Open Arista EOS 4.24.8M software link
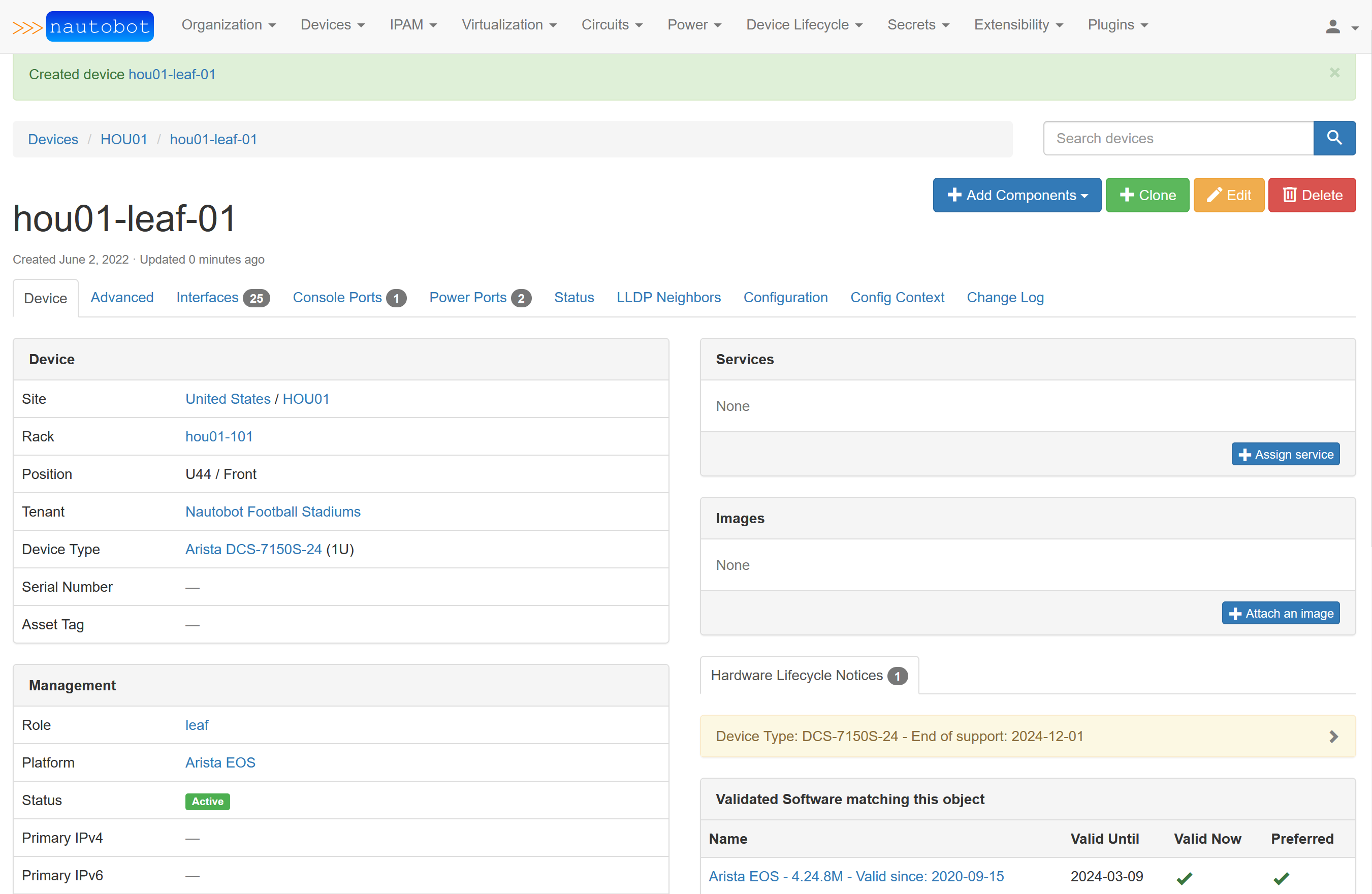Image resolution: width=1372 pixels, height=894 pixels. [x=855, y=876]
